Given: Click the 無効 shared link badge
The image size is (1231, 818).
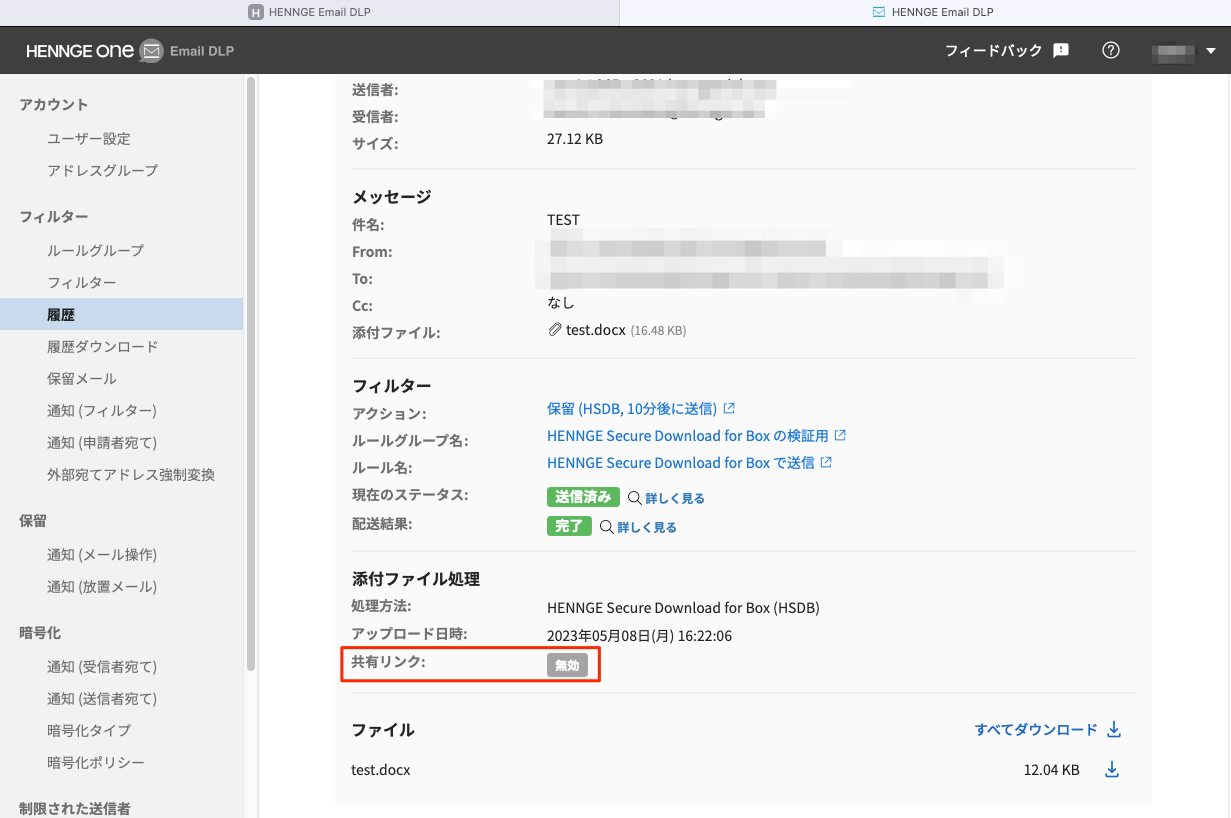Looking at the screenshot, I should pyautogui.click(x=567, y=665).
